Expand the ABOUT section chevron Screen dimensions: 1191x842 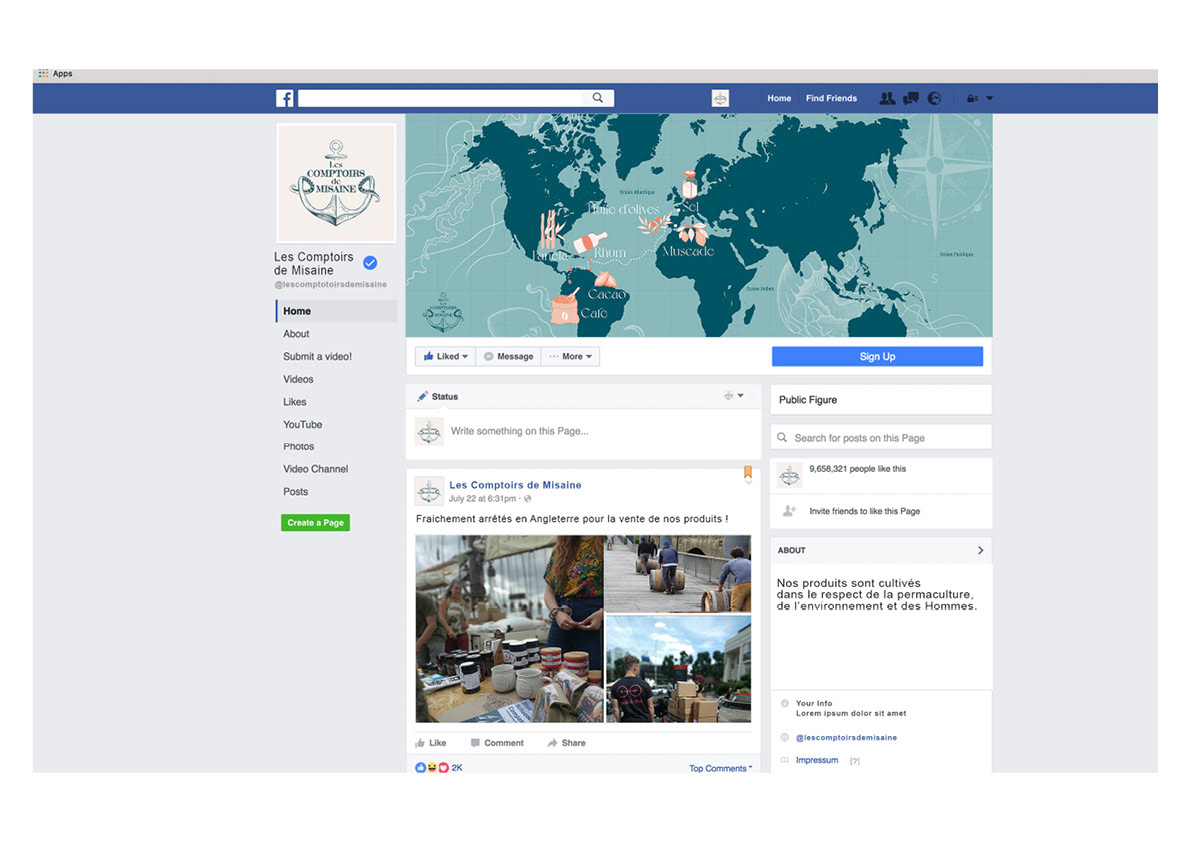(981, 550)
